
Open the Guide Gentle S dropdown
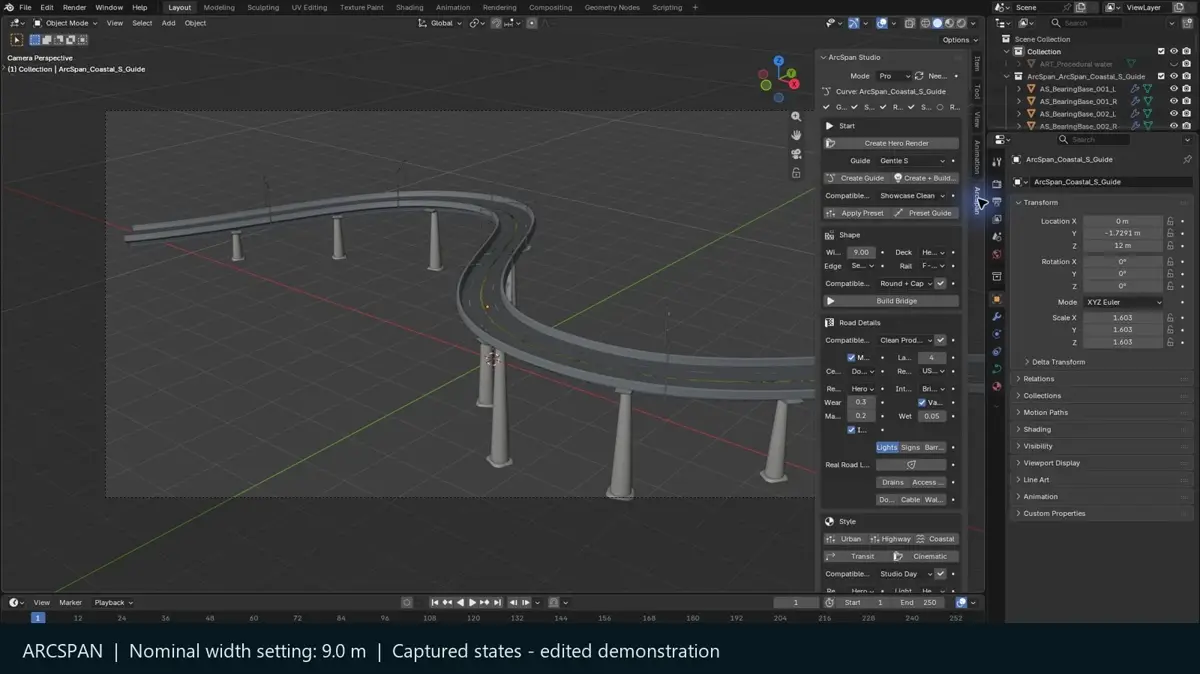(911, 160)
